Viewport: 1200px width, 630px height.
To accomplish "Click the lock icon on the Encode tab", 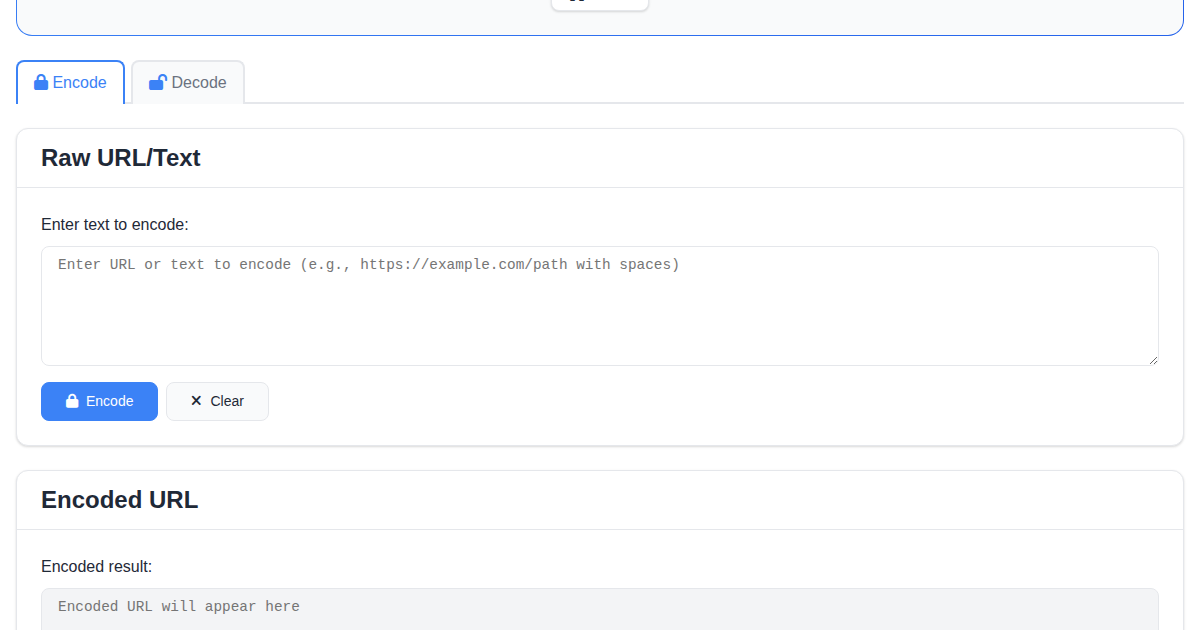I will pyautogui.click(x=41, y=83).
